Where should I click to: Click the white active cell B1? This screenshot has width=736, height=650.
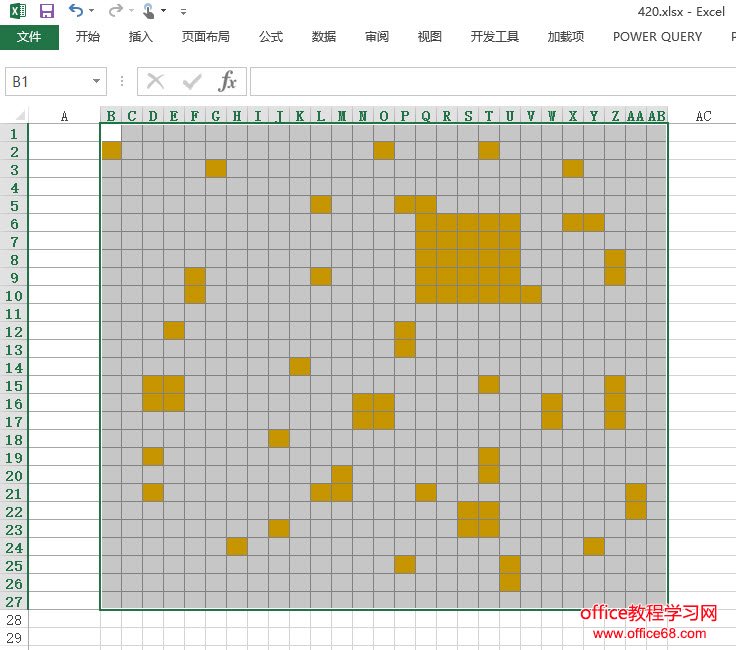pyautogui.click(x=111, y=133)
